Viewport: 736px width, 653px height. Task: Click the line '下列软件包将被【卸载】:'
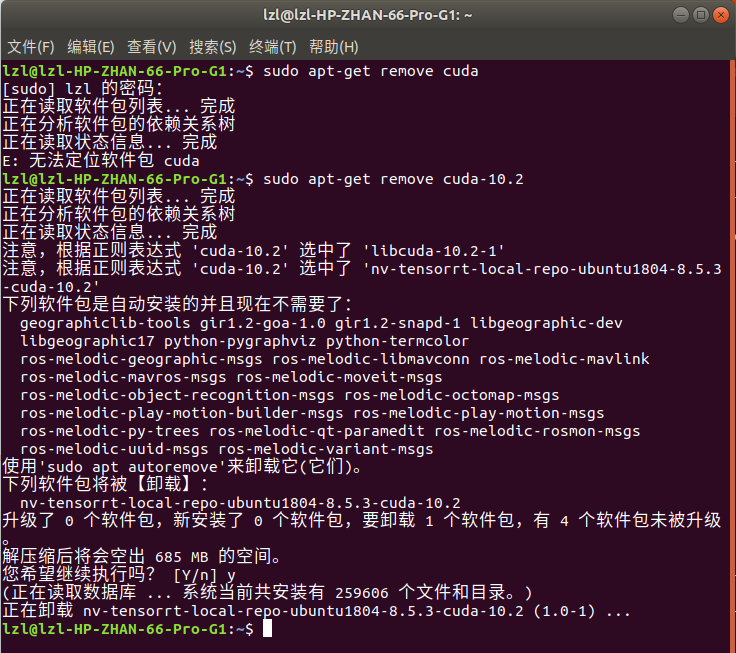point(105,484)
